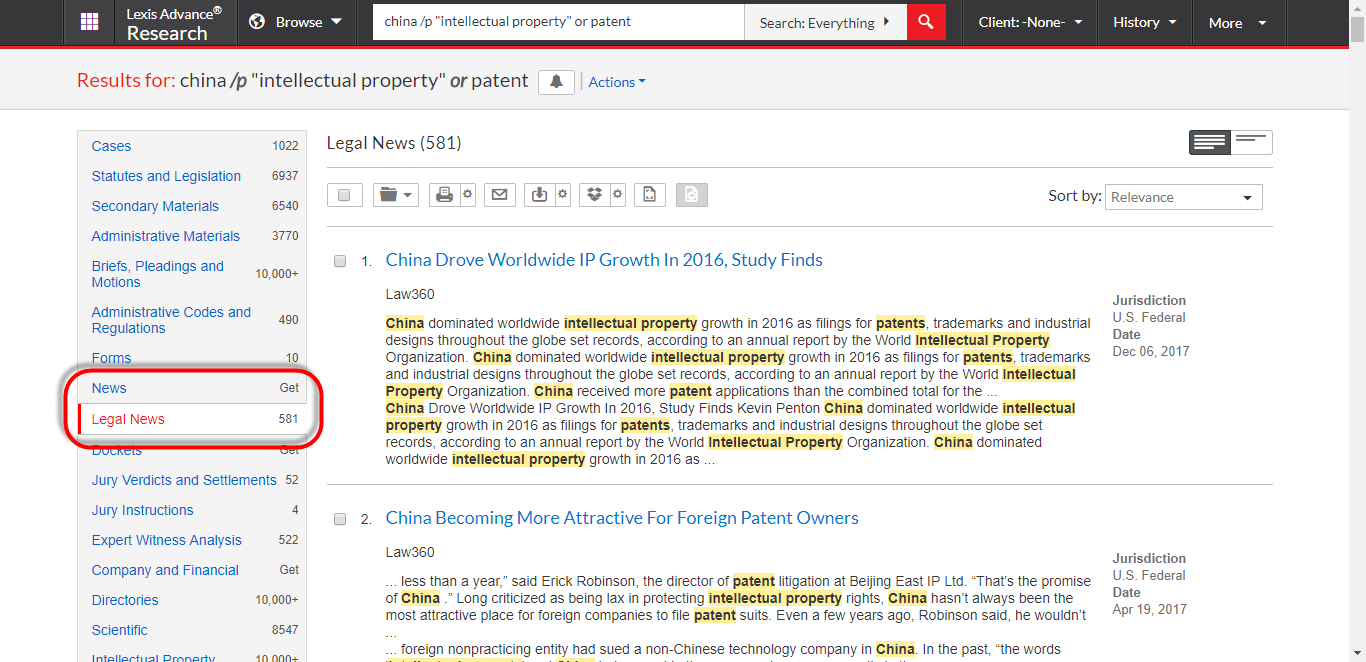Select the Scientific category

click(119, 630)
